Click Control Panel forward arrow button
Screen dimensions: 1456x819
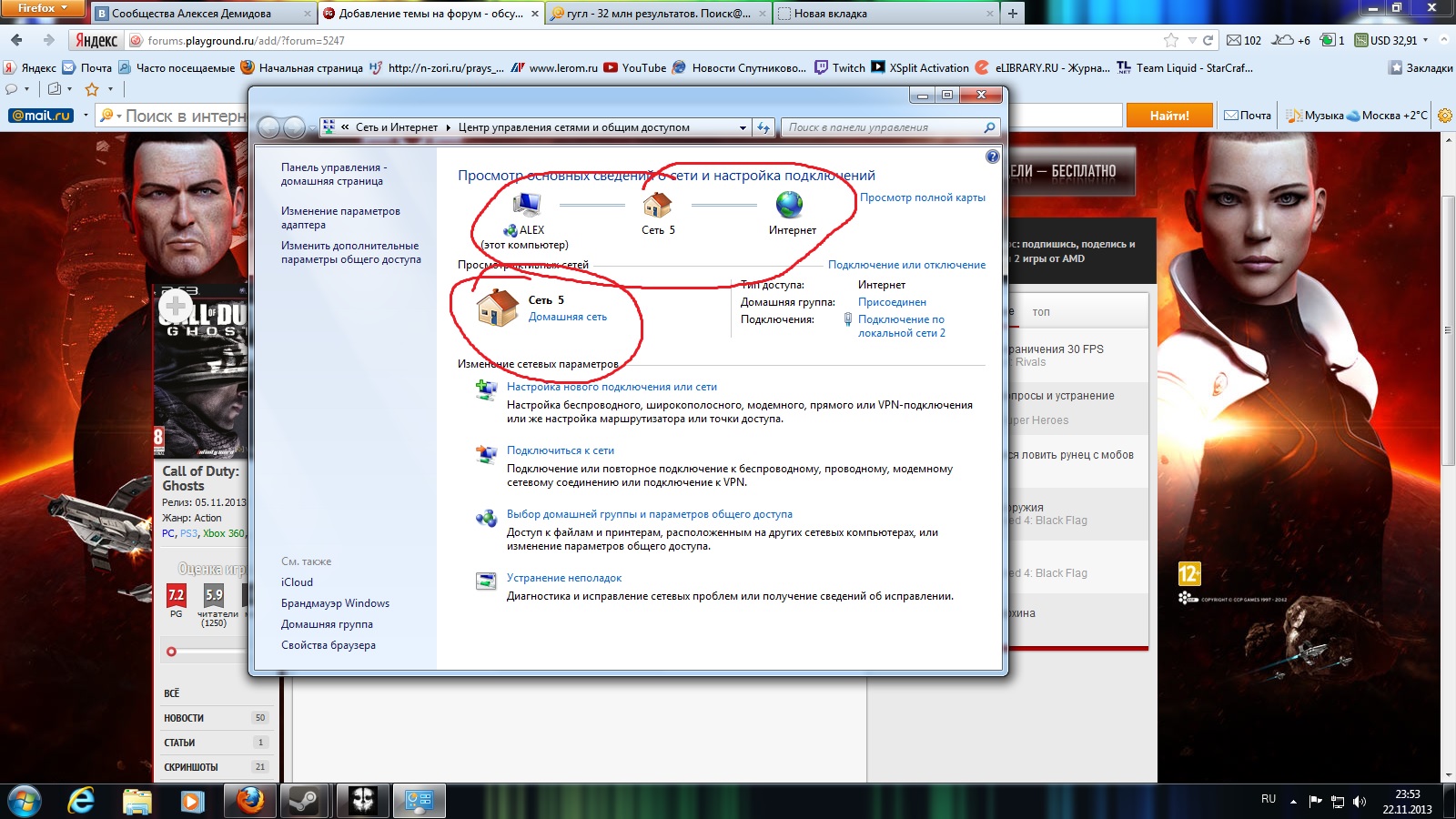click(x=294, y=127)
